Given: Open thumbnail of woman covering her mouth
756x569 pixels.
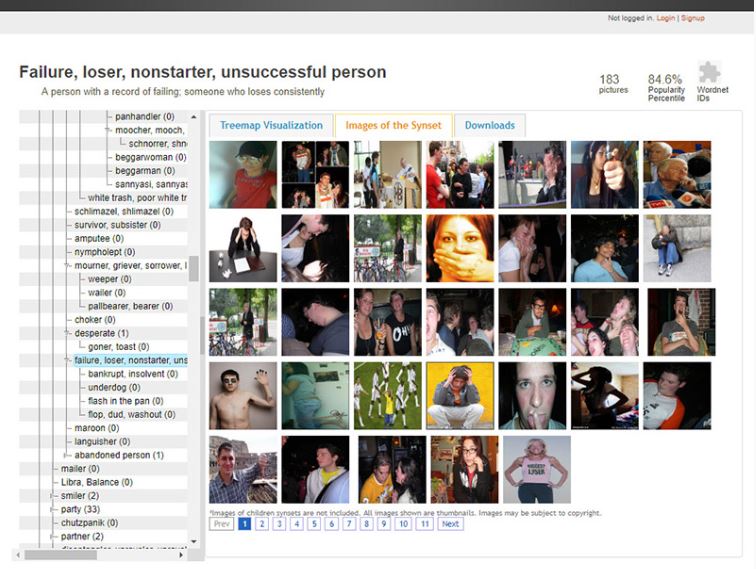Looking at the screenshot, I should pyautogui.click(x=460, y=248).
